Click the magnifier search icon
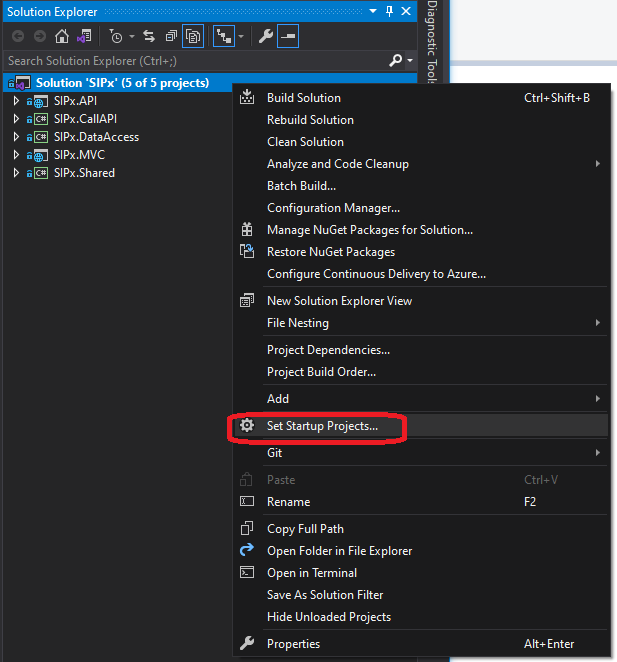This screenshot has height=662, width=617. pos(395,60)
